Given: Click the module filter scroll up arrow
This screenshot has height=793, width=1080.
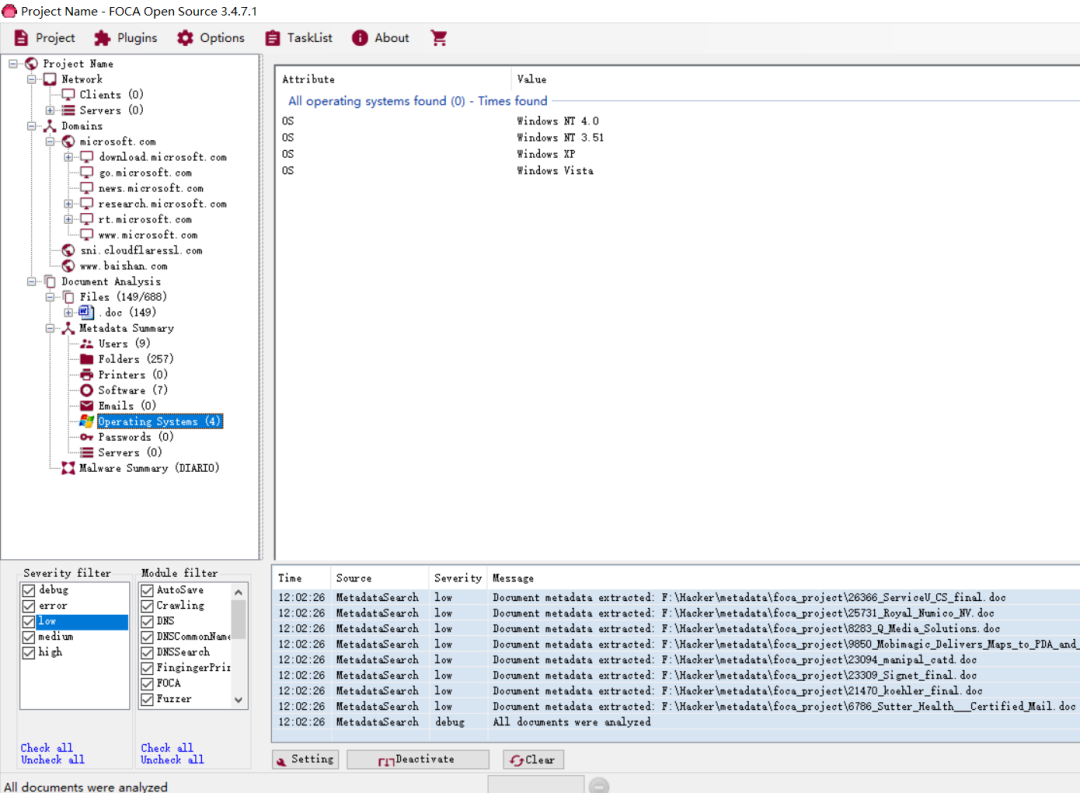Looking at the screenshot, I should pos(238,592).
